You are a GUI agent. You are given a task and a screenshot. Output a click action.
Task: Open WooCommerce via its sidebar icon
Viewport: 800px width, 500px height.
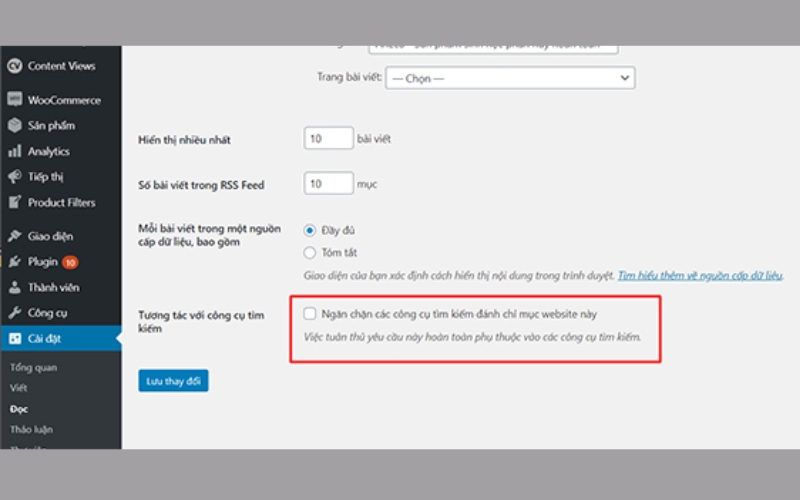(14, 100)
